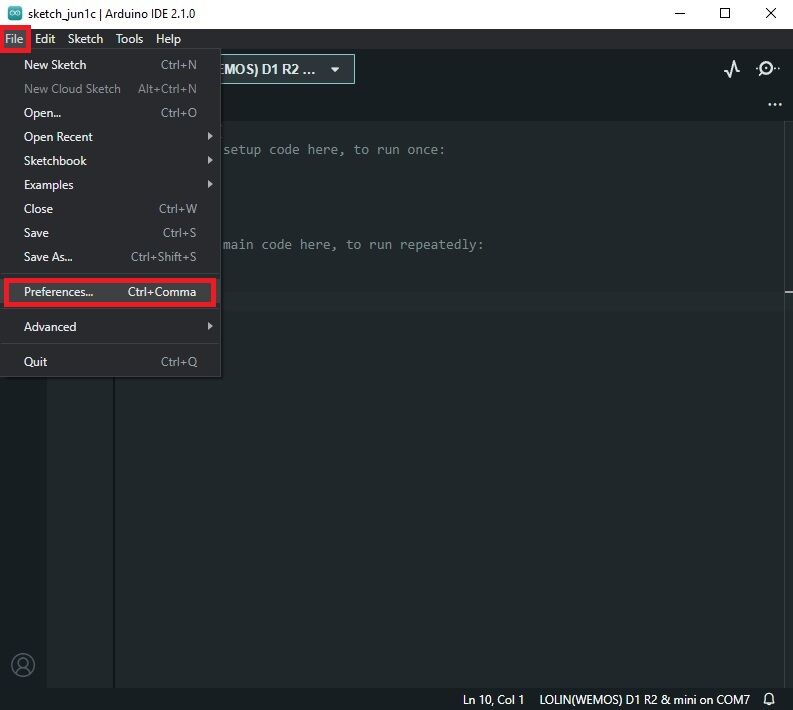Open the Tools menu
793x710 pixels.
click(129, 39)
